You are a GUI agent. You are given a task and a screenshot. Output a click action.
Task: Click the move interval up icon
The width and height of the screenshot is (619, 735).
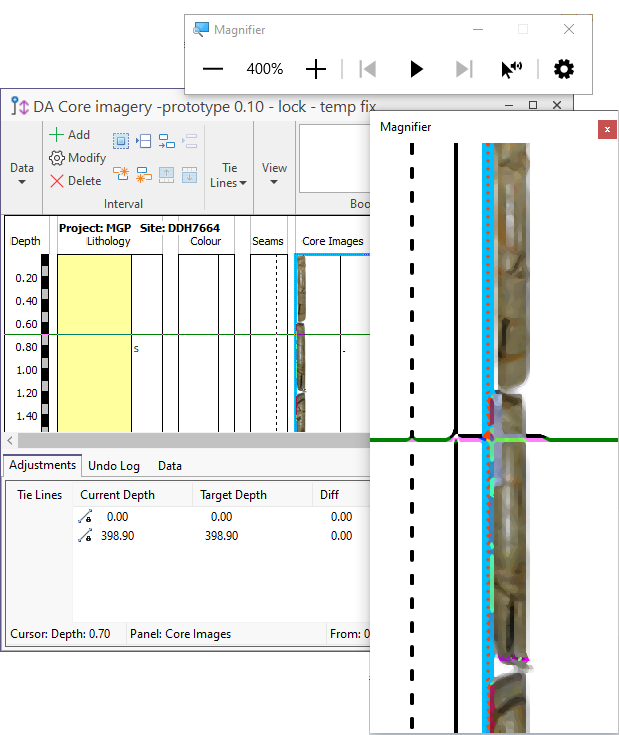click(x=166, y=174)
